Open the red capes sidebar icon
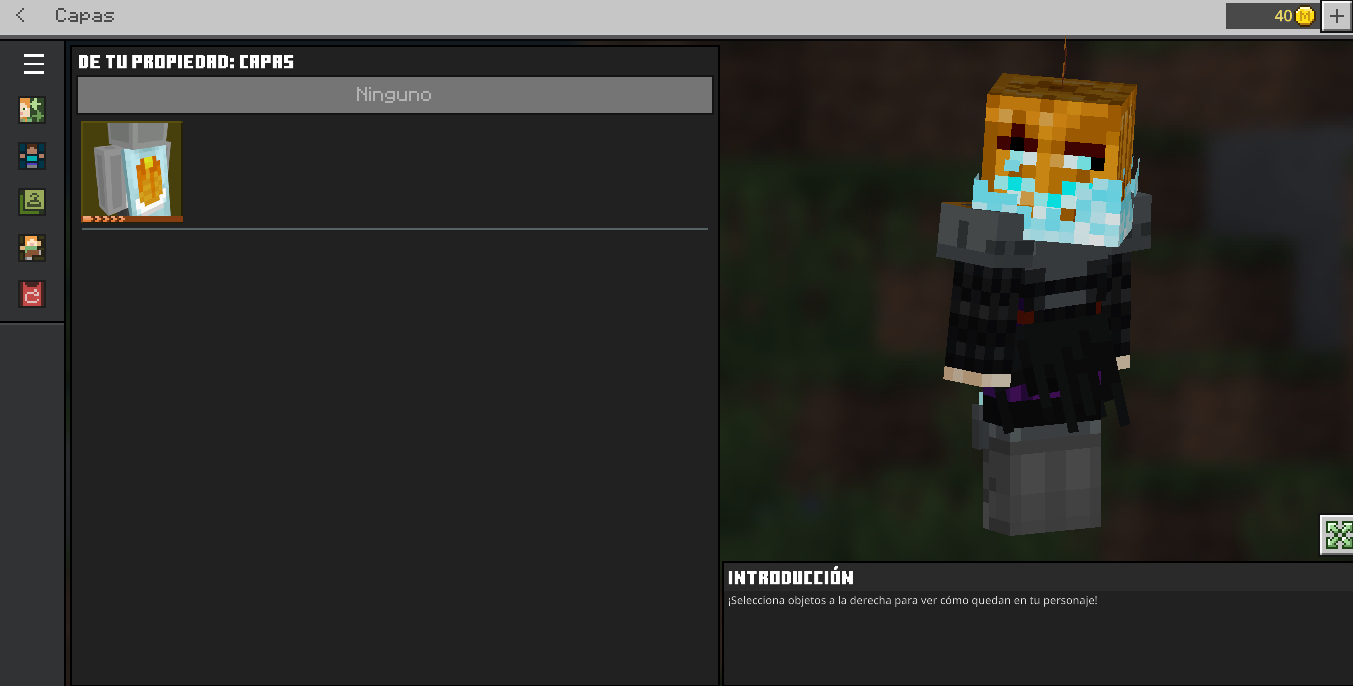The height and width of the screenshot is (686, 1353). 32,294
